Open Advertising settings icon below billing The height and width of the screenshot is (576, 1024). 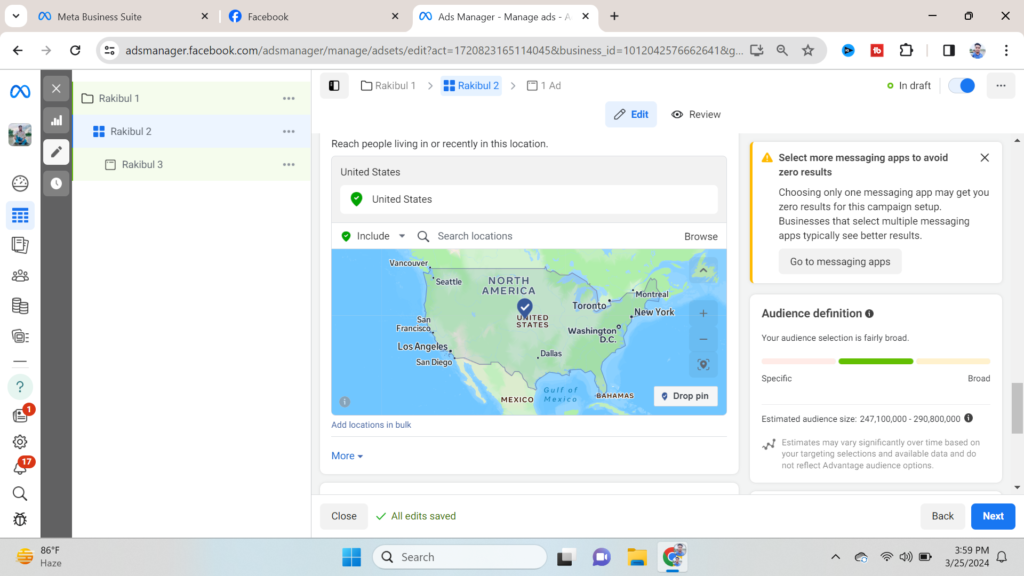tap(20, 336)
